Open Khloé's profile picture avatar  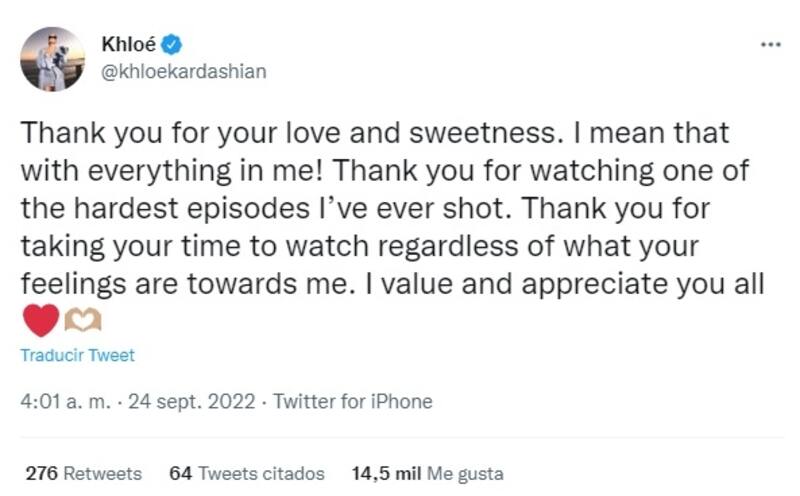(53, 59)
